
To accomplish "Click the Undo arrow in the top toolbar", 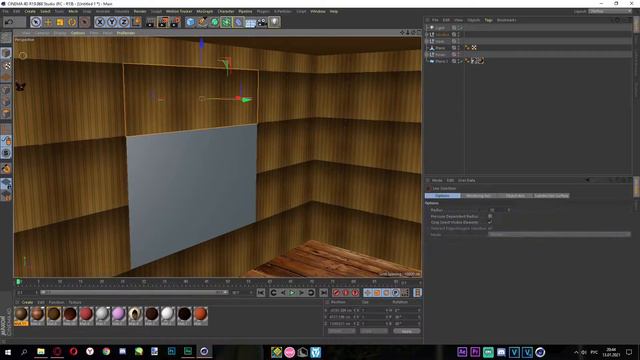I will coord(9,22).
